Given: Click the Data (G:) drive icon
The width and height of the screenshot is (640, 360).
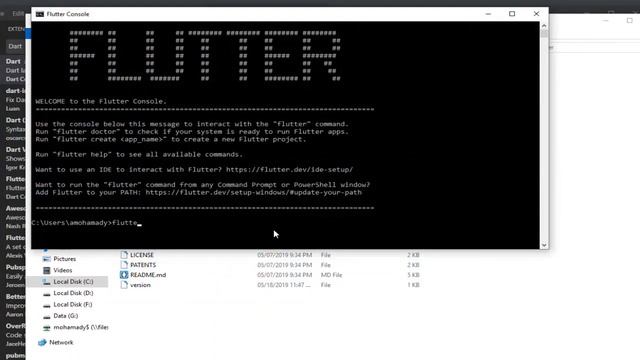Looking at the screenshot, I should 47,316.
